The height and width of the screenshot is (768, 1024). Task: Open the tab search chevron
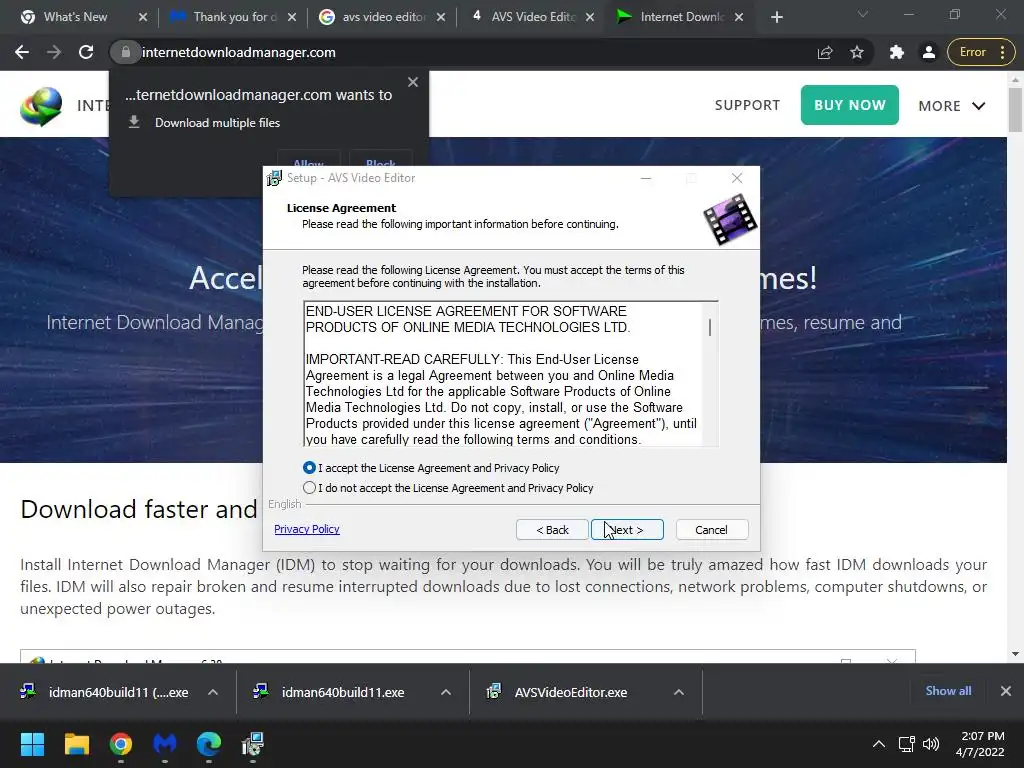[x=863, y=14]
